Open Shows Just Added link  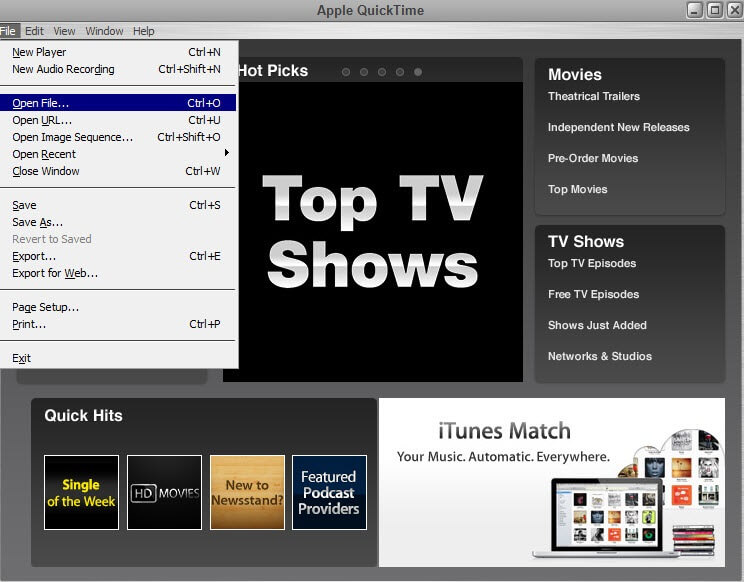click(x=597, y=325)
